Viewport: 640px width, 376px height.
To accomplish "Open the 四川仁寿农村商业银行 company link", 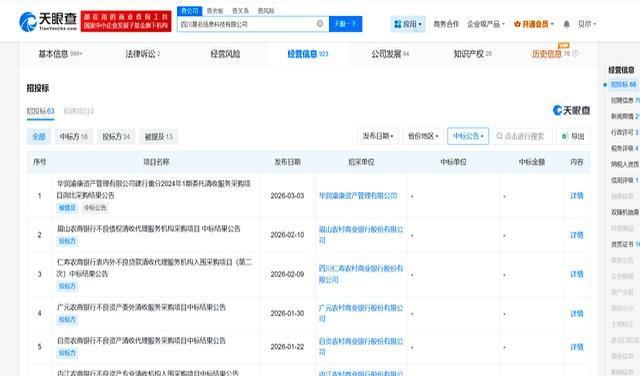I will [x=361, y=274].
